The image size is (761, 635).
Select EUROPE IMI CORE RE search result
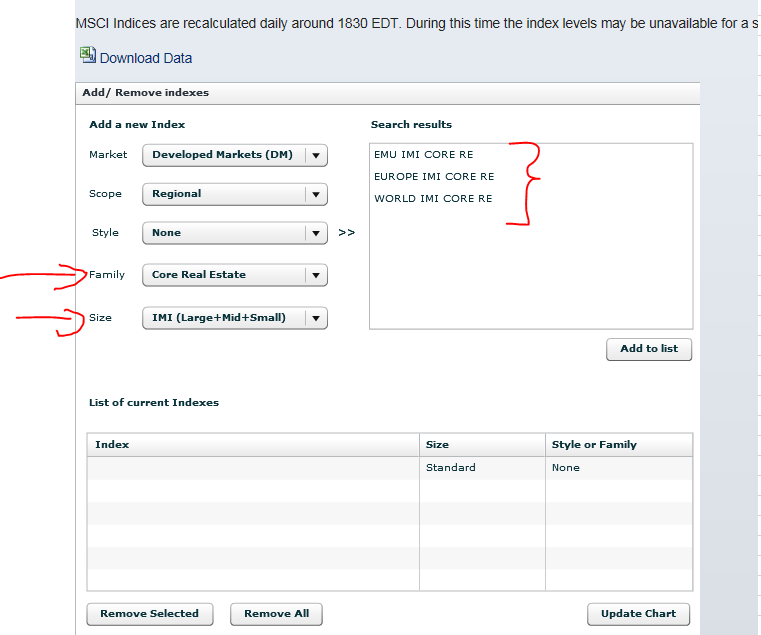click(x=434, y=177)
